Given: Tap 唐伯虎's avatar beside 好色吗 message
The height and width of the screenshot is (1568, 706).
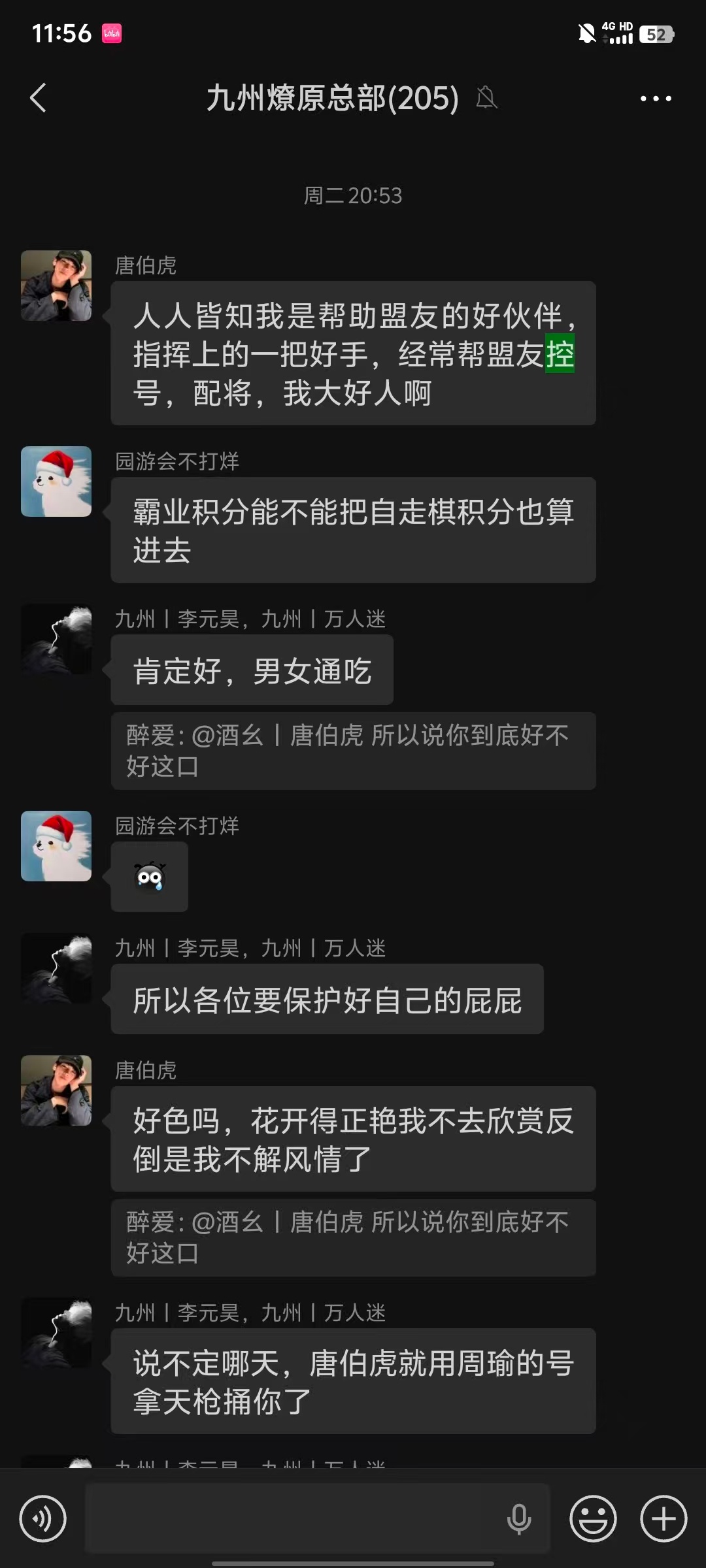Looking at the screenshot, I should pyautogui.click(x=56, y=1090).
